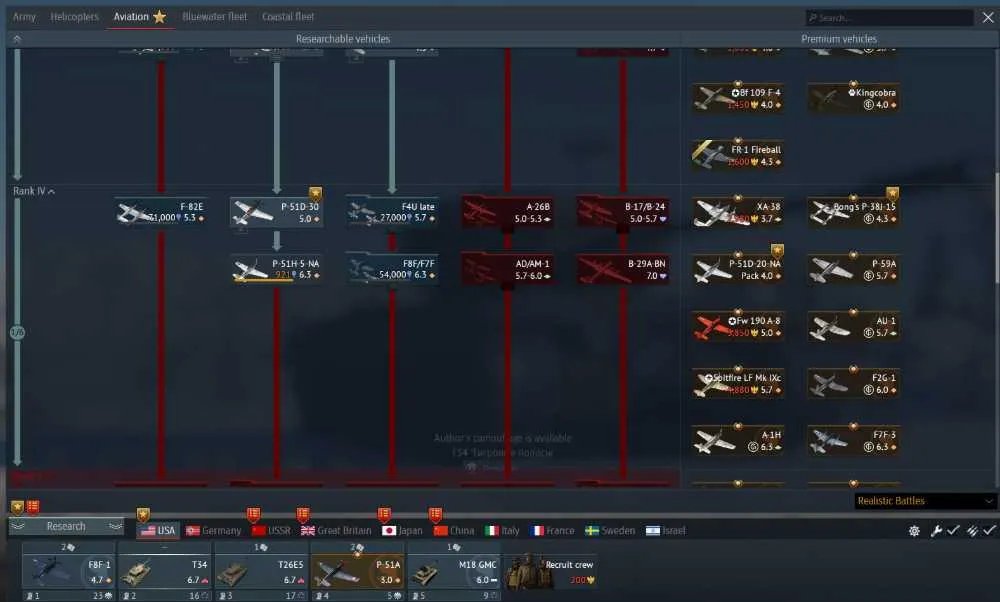Click the FR-1 Fireball premium aircraft
Screen dimensions: 1000x602
pyautogui.click(x=738, y=156)
